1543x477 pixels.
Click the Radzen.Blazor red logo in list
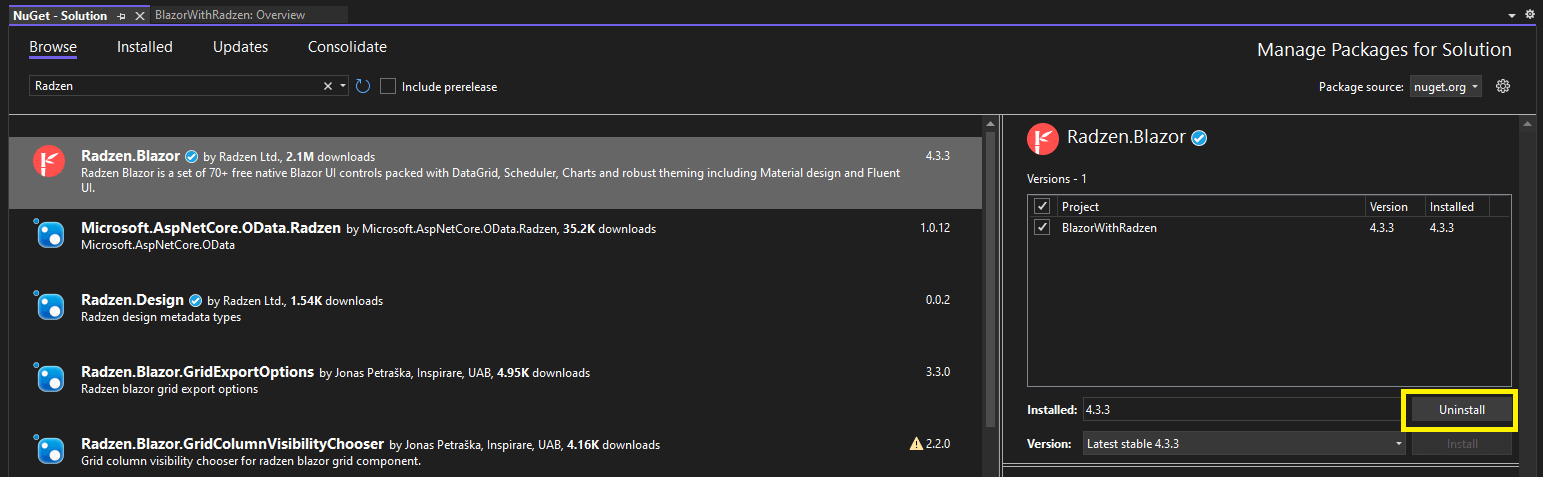point(48,161)
